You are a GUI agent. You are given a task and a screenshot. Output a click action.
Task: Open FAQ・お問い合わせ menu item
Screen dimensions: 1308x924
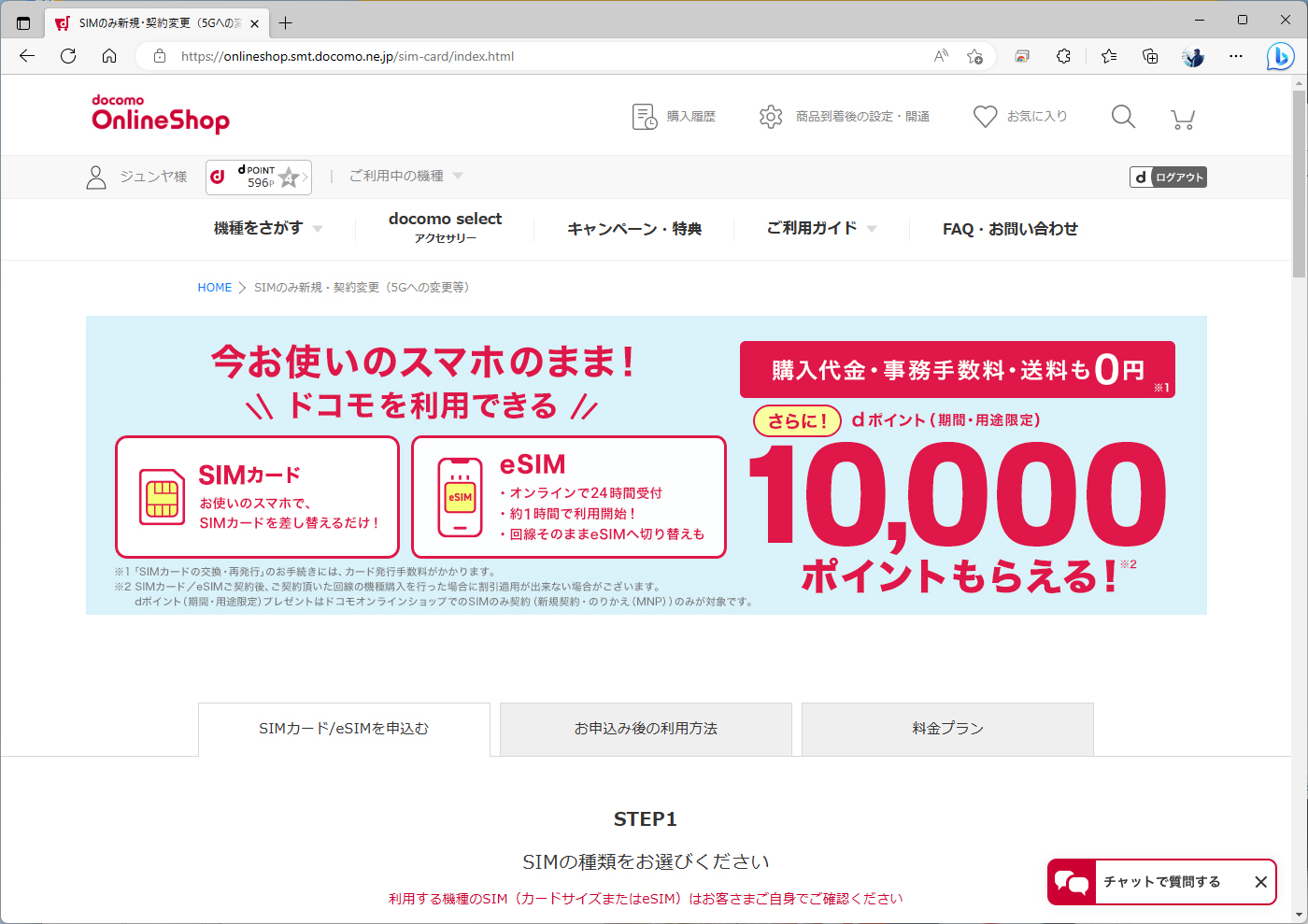[x=1010, y=229]
